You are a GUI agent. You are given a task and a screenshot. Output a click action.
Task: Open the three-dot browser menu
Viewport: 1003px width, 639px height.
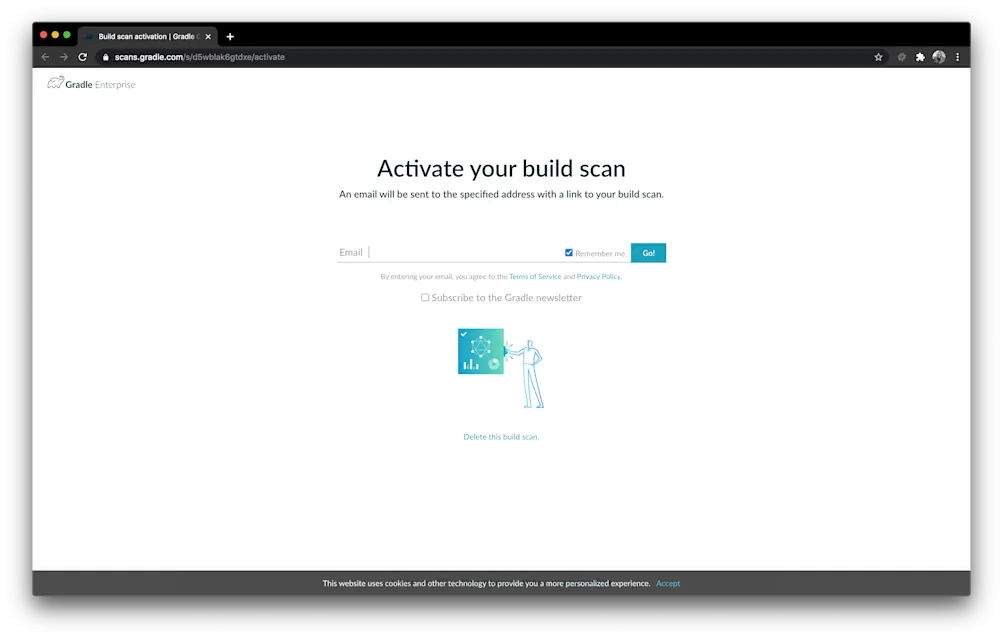pos(957,57)
